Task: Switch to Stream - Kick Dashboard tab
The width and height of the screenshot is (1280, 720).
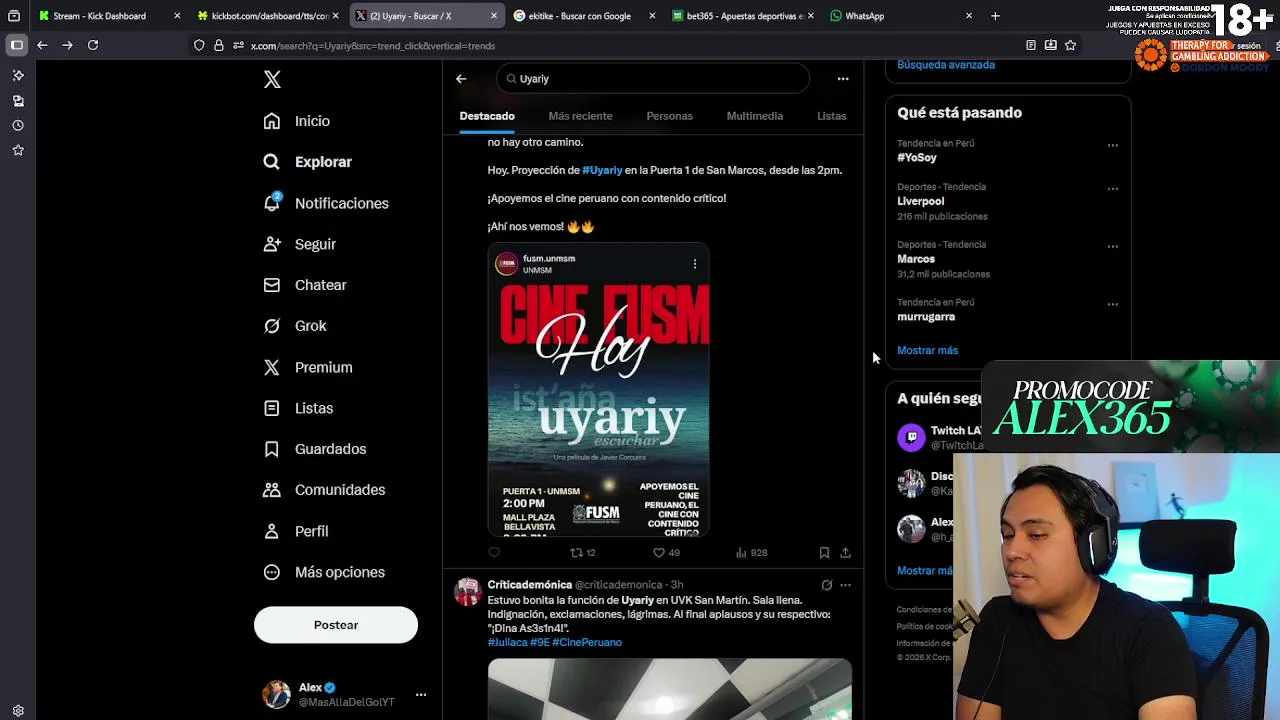Action: point(110,16)
